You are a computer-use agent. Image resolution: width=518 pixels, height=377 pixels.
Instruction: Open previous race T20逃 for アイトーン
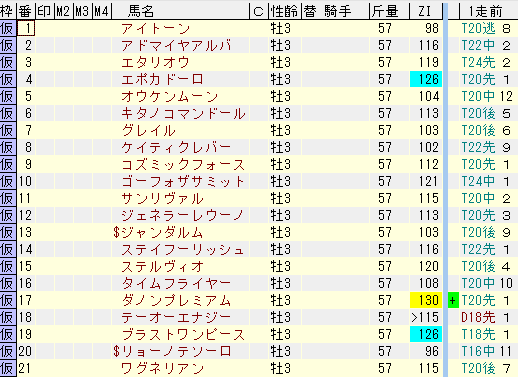pyautogui.click(x=478, y=28)
